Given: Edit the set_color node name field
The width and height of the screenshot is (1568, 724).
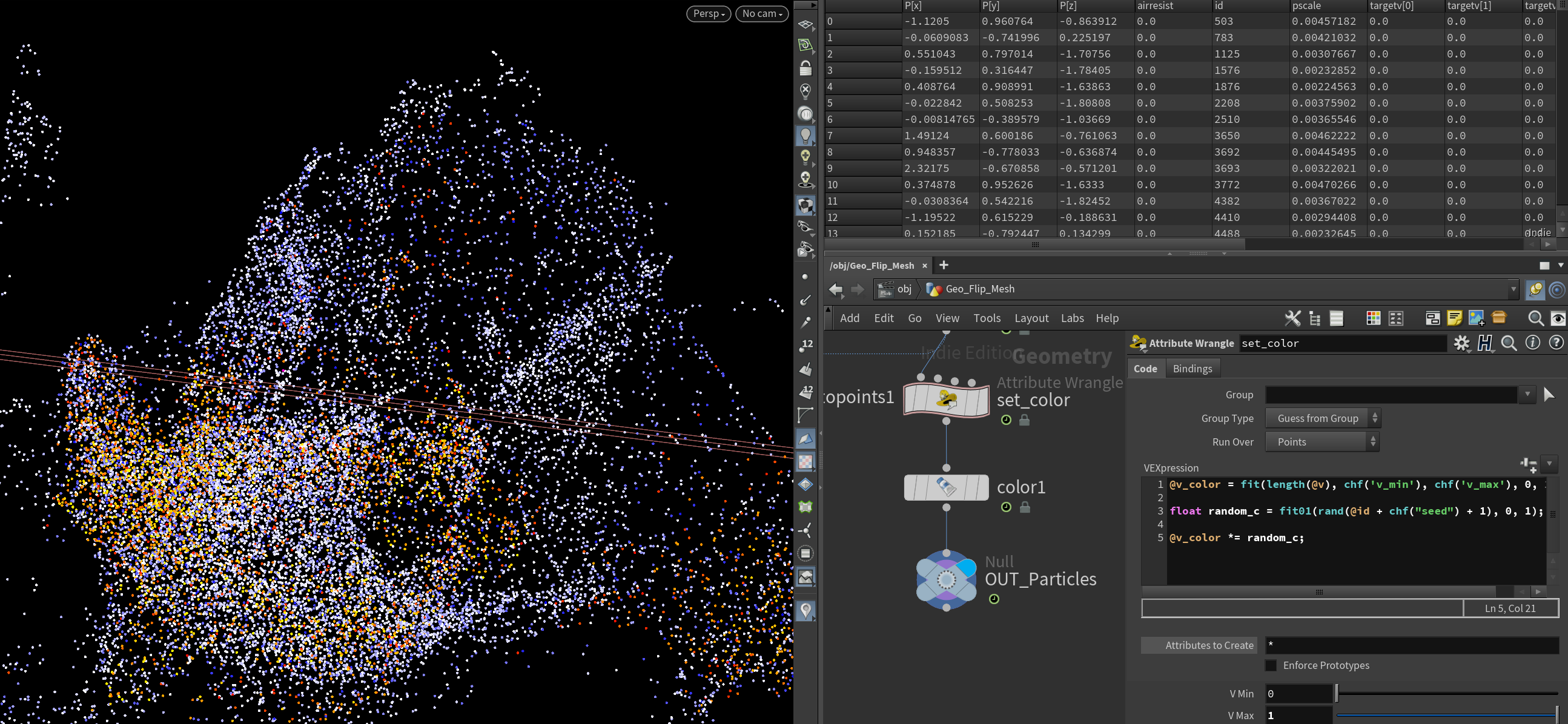Looking at the screenshot, I should (x=1342, y=344).
